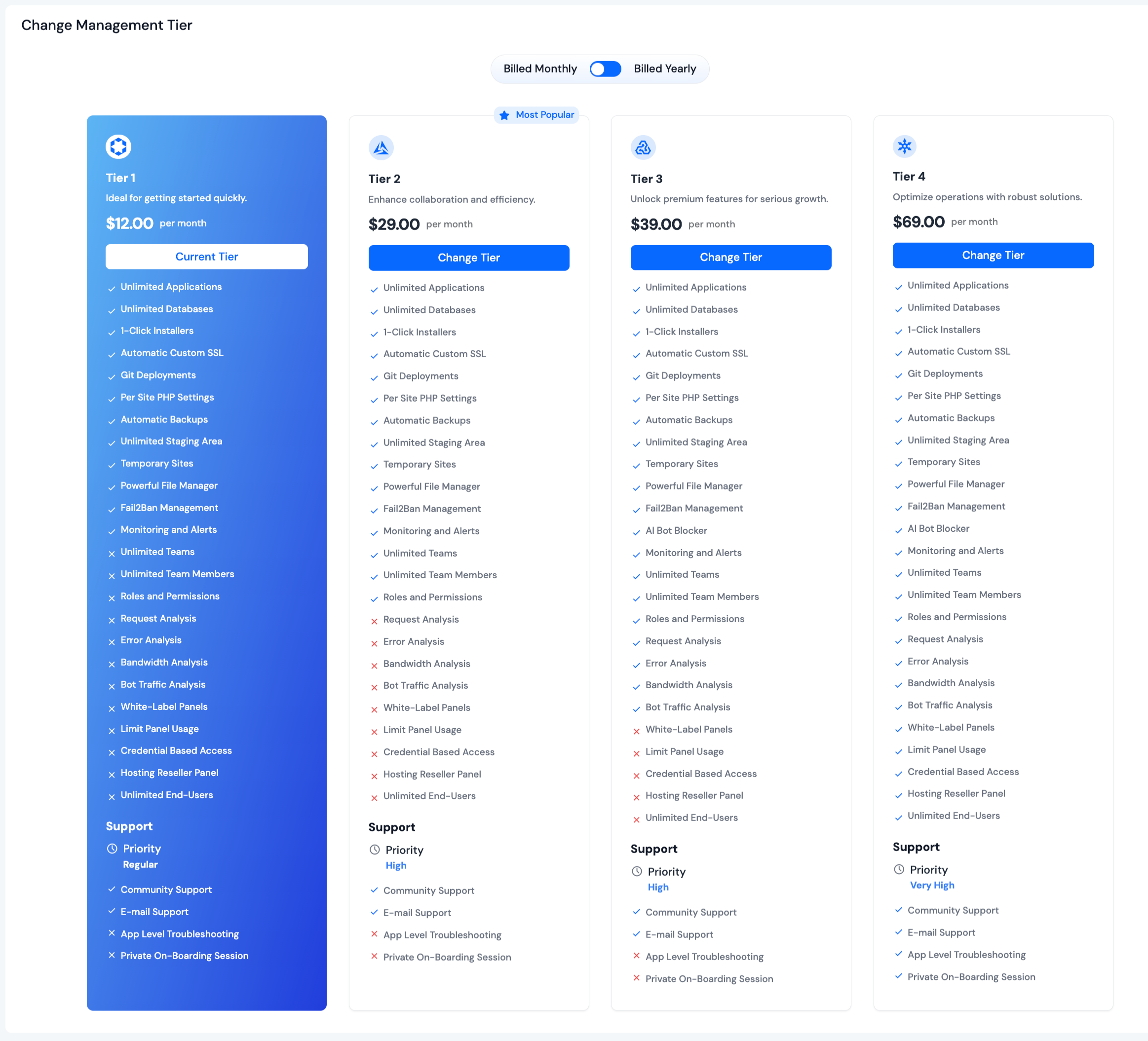This screenshot has height=1041, width=1148.
Task: Click X beside Tier 1 Private On-Boarding Session
Action: pos(112,955)
